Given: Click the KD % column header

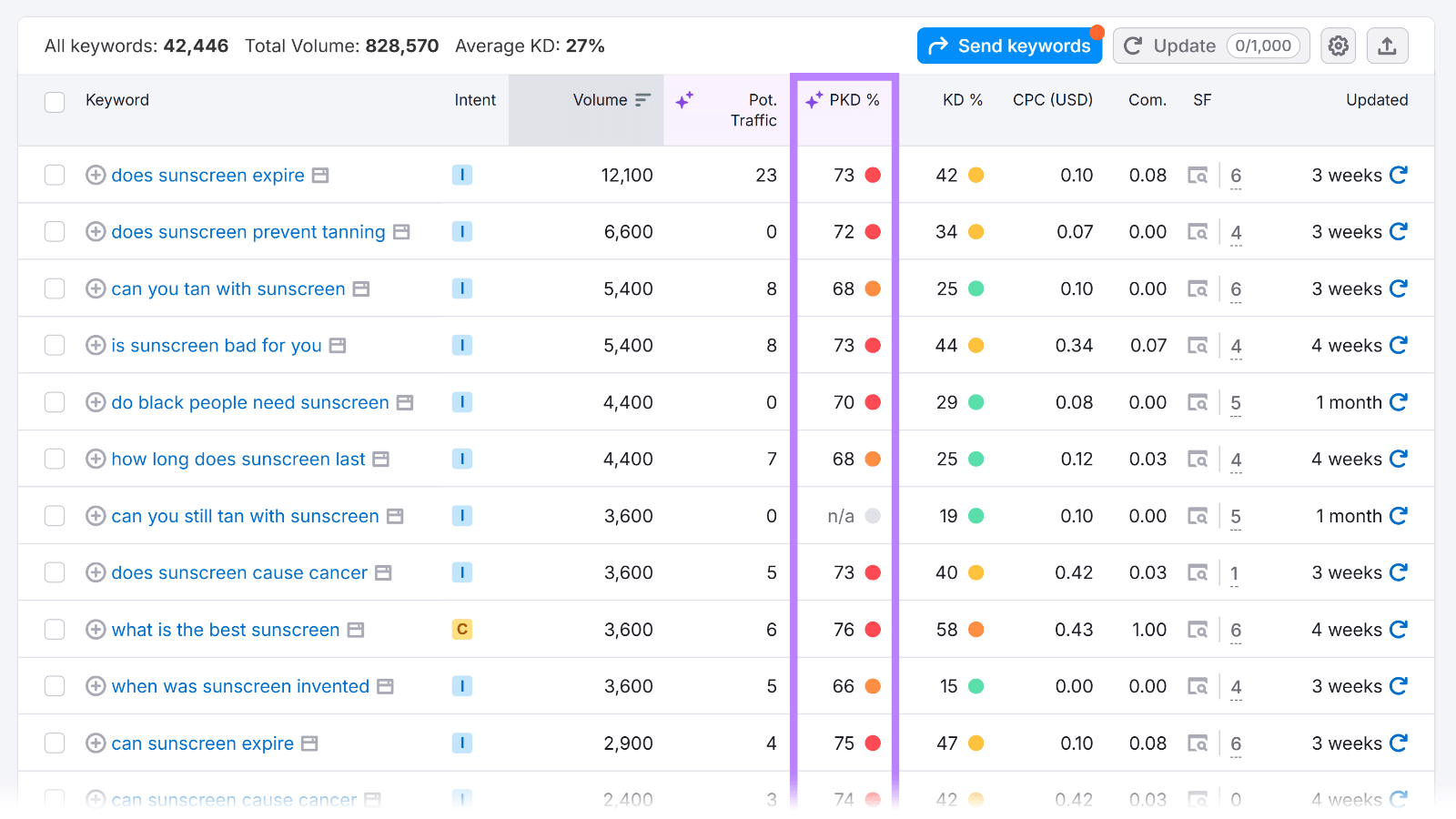Looking at the screenshot, I should (x=963, y=100).
